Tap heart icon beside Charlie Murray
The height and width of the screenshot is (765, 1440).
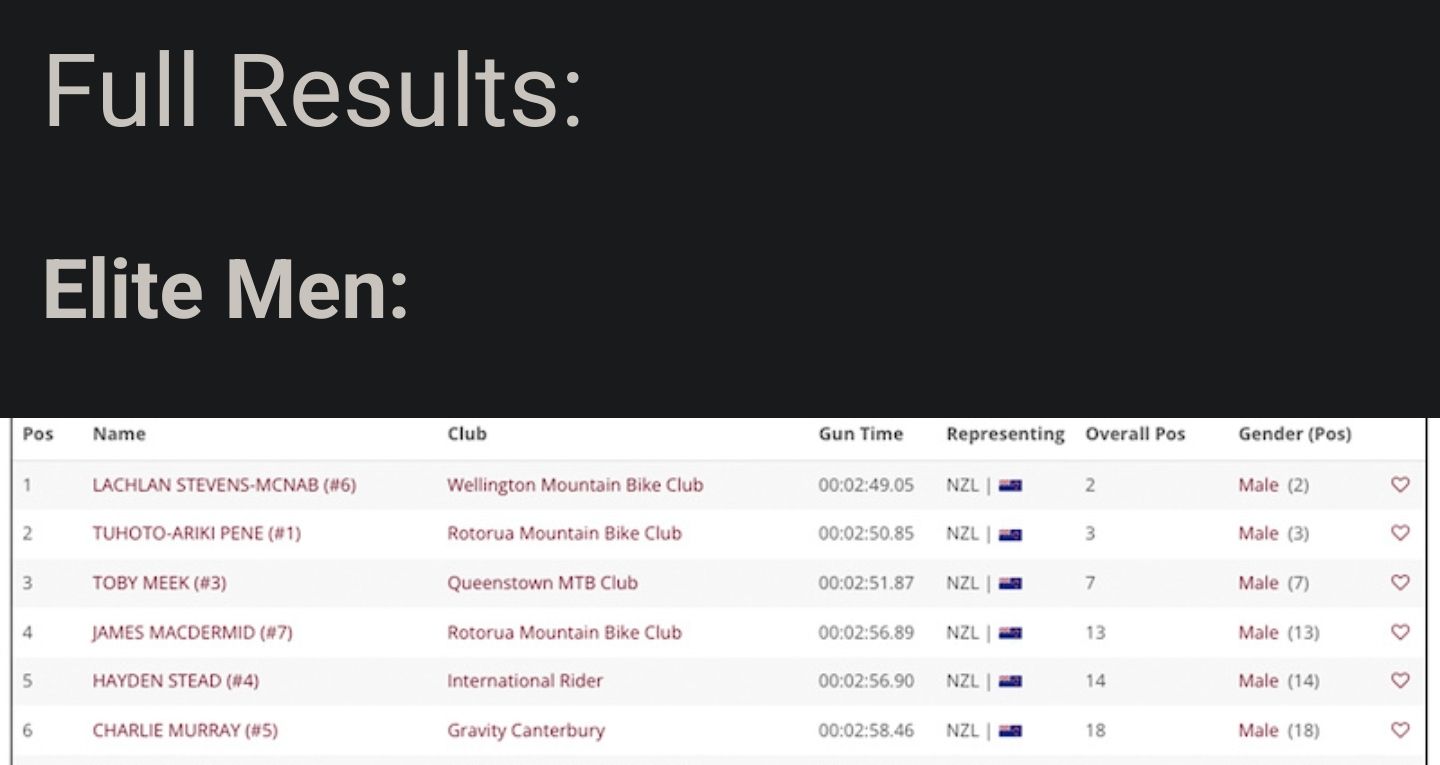click(1400, 730)
